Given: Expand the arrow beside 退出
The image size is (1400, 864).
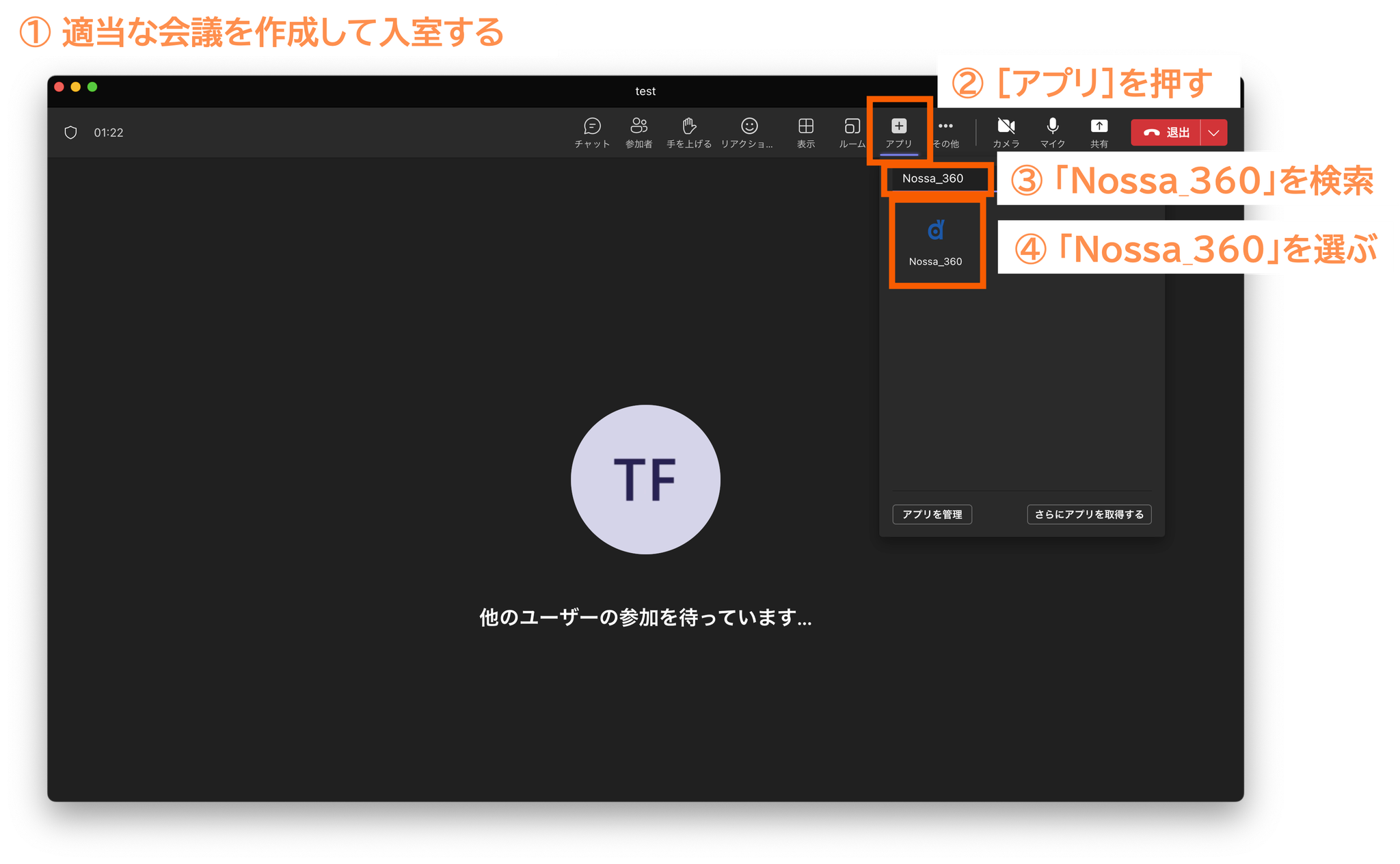Looking at the screenshot, I should pyautogui.click(x=1214, y=133).
